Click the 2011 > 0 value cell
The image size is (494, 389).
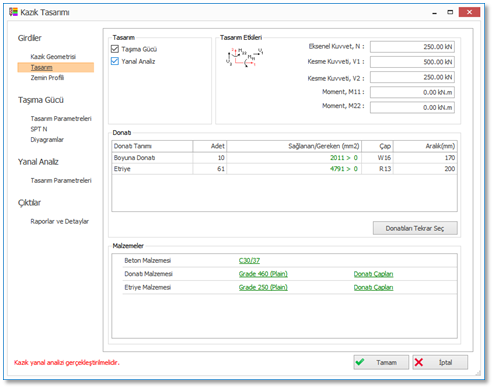click(x=294, y=158)
